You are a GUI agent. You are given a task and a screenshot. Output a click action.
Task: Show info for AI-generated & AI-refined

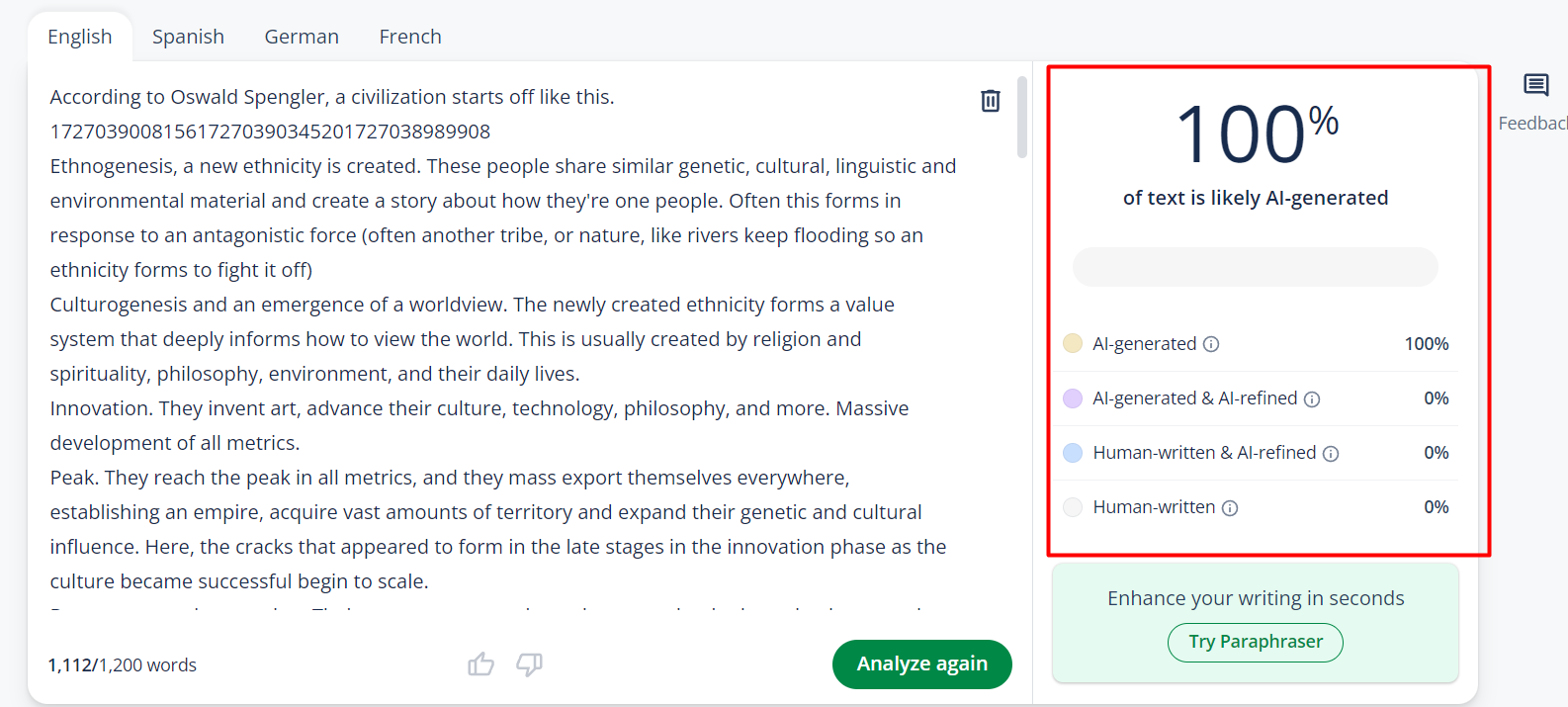pyautogui.click(x=1312, y=399)
